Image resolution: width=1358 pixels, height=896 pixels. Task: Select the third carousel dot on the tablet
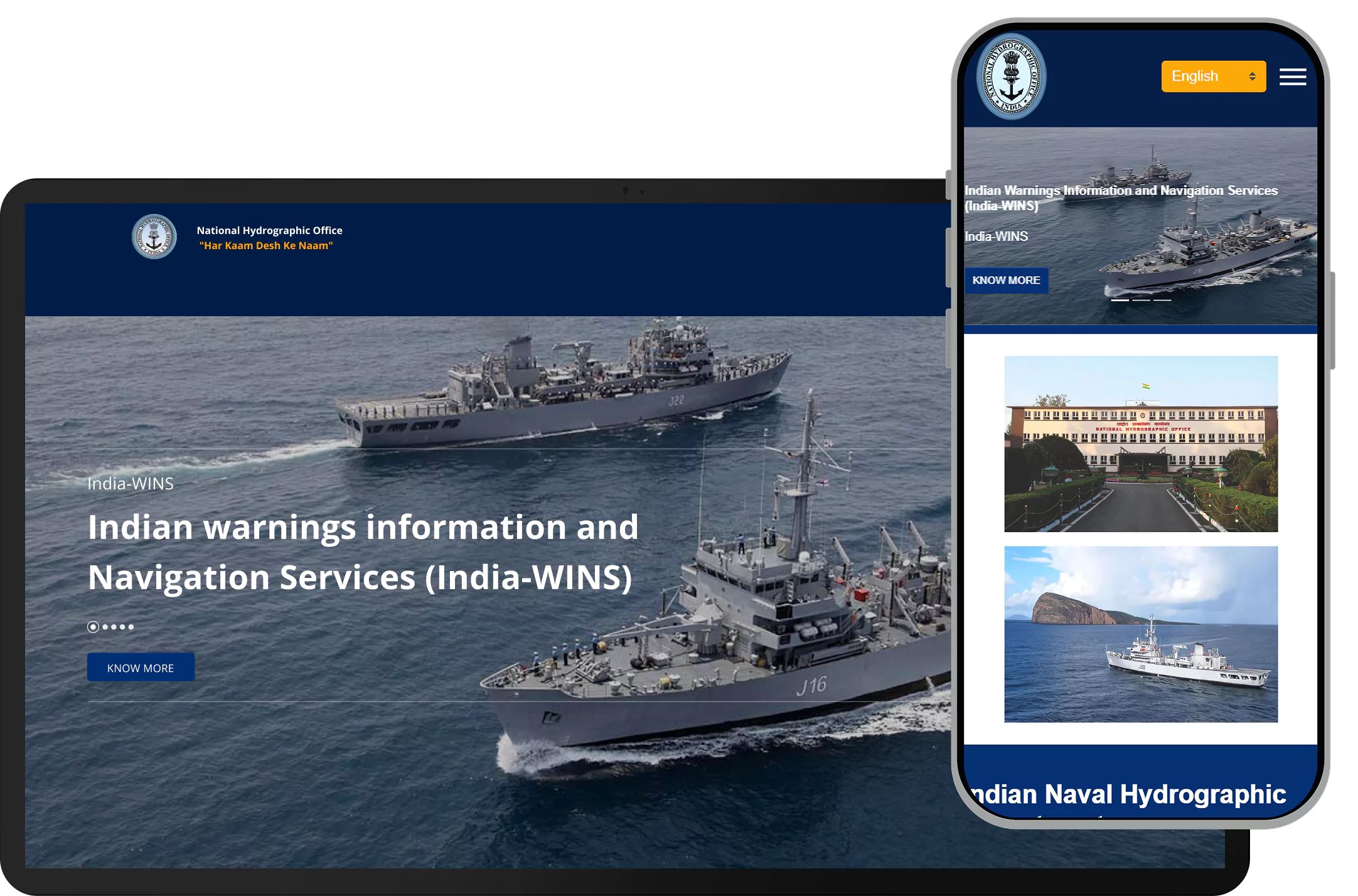(x=114, y=627)
